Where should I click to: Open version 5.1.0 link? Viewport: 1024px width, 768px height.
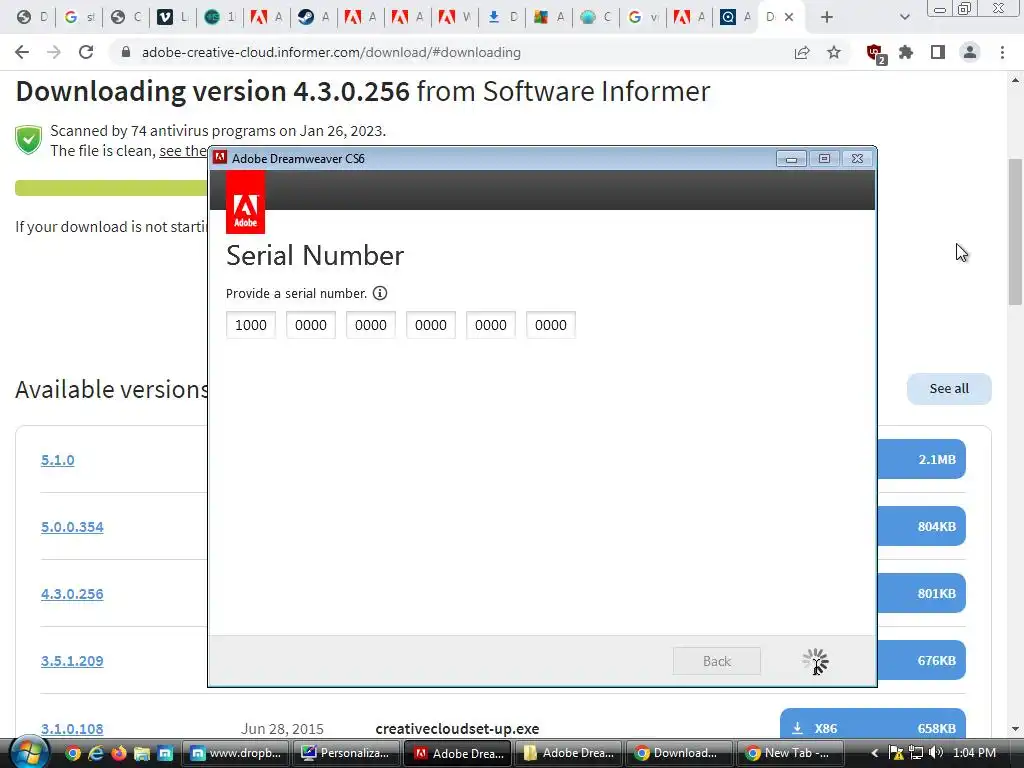[x=57, y=460]
